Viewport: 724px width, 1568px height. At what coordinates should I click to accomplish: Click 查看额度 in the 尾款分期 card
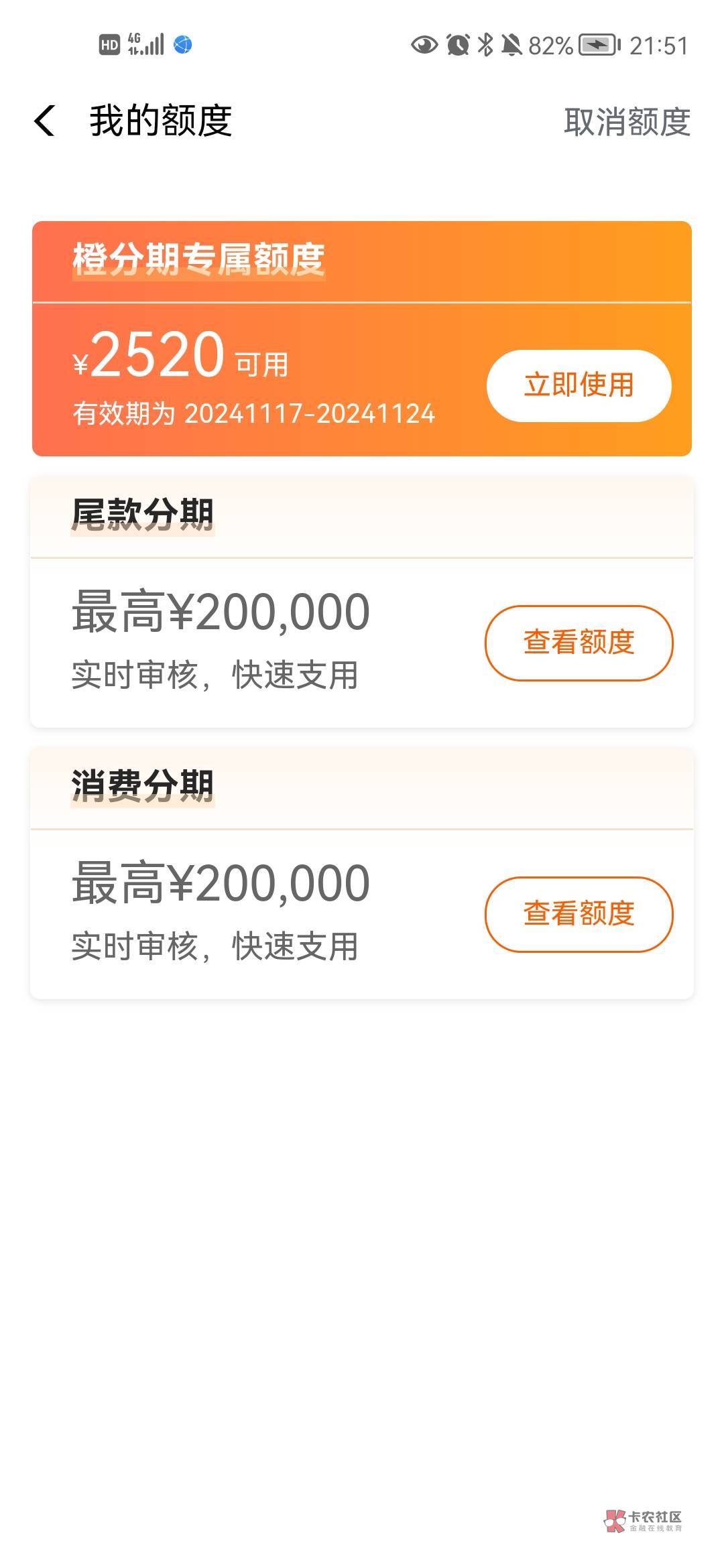point(579,643)
